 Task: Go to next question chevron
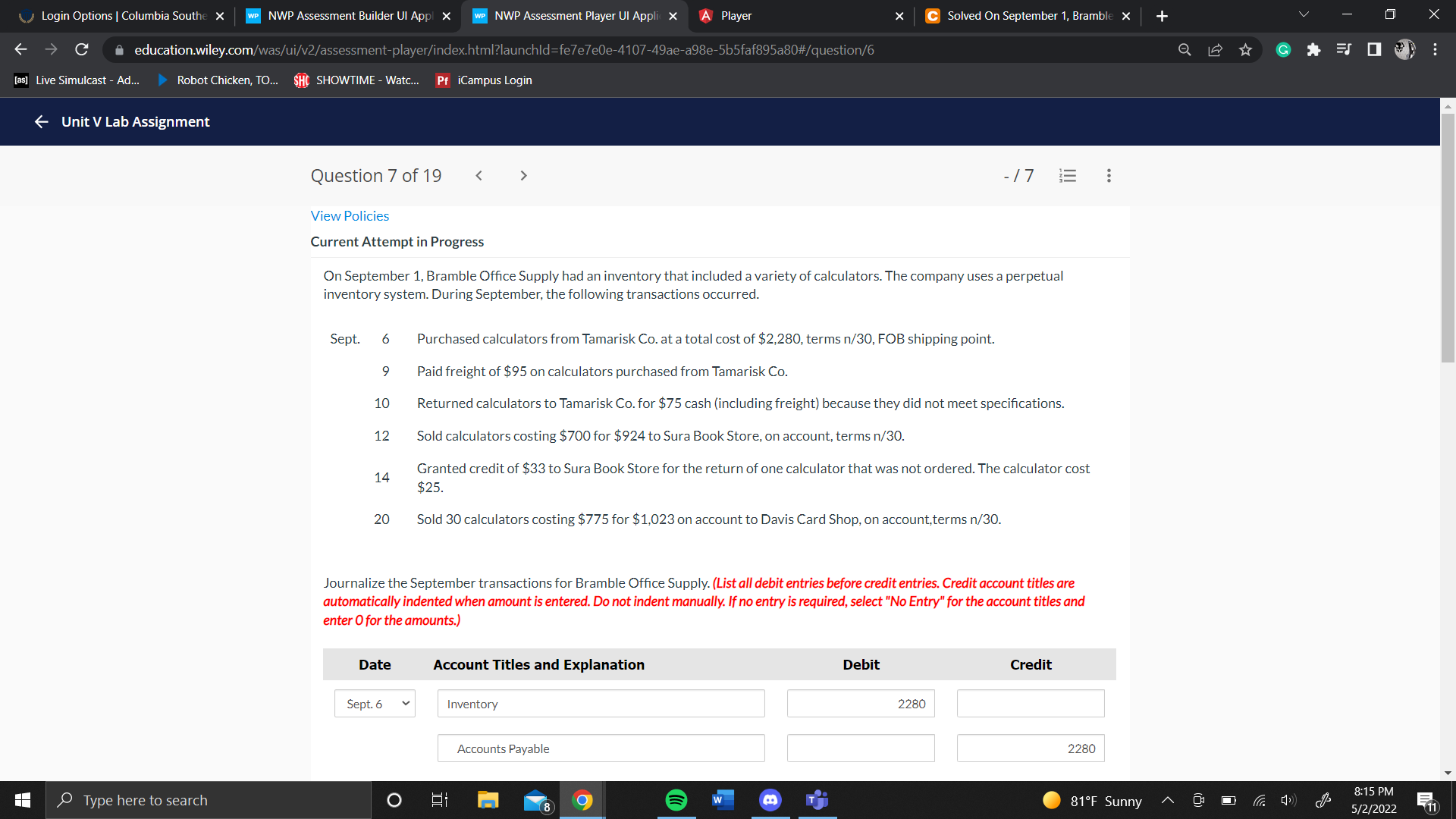[523, 176]
